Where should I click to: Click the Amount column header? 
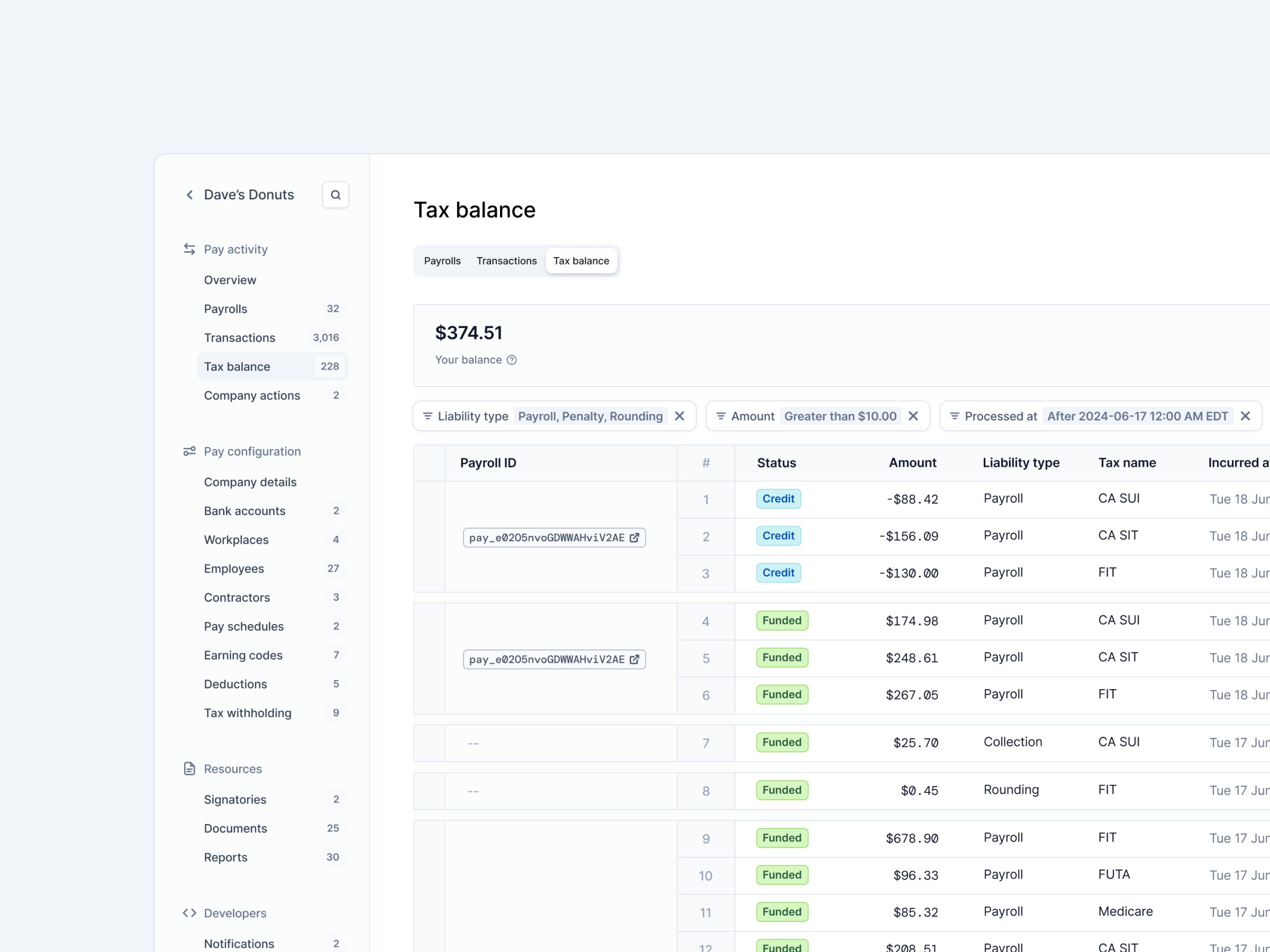click(912, 463)
